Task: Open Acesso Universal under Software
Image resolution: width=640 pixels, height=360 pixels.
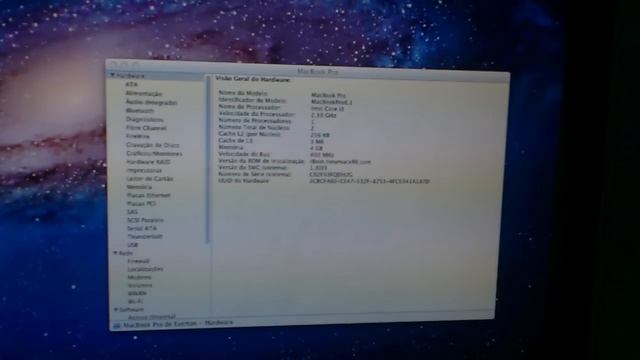Action: [x=152, y=317]
